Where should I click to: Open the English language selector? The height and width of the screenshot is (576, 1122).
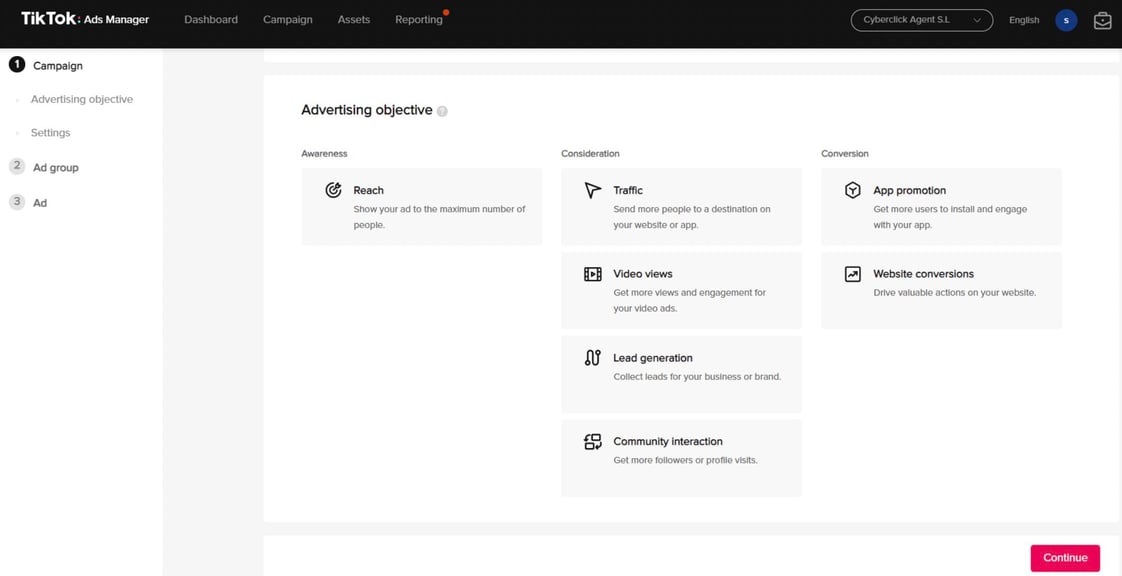point(1024,21)
